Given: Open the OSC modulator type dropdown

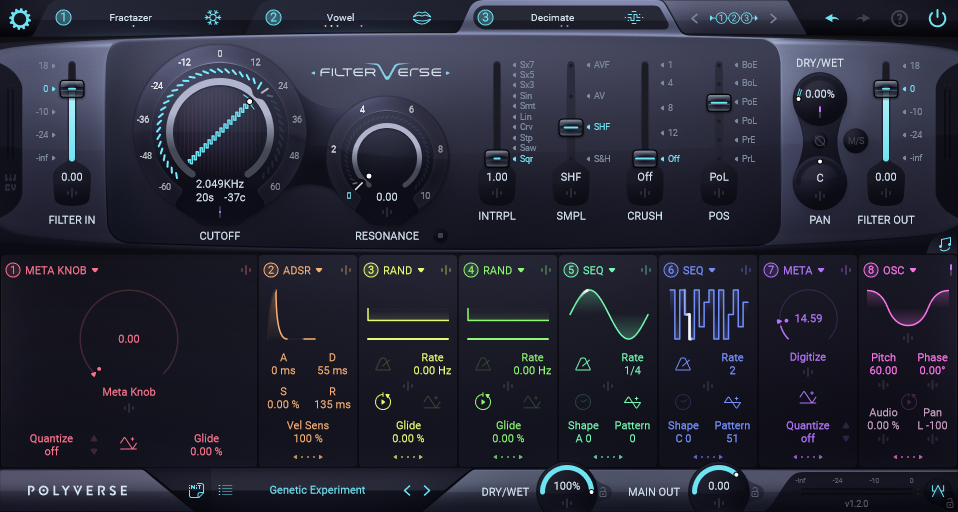Looking at the screenshot, I should tap(910, 270).
